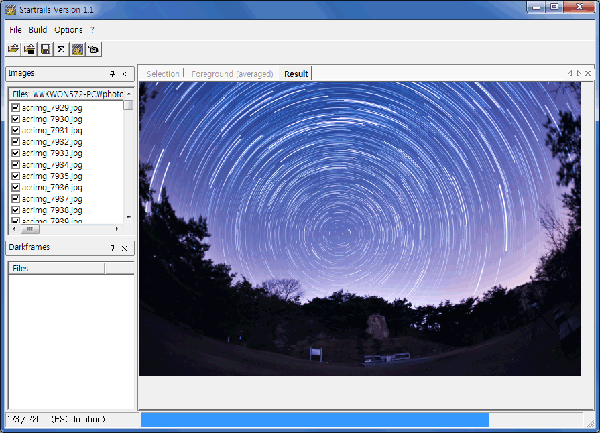Close the Images panel

125,74
